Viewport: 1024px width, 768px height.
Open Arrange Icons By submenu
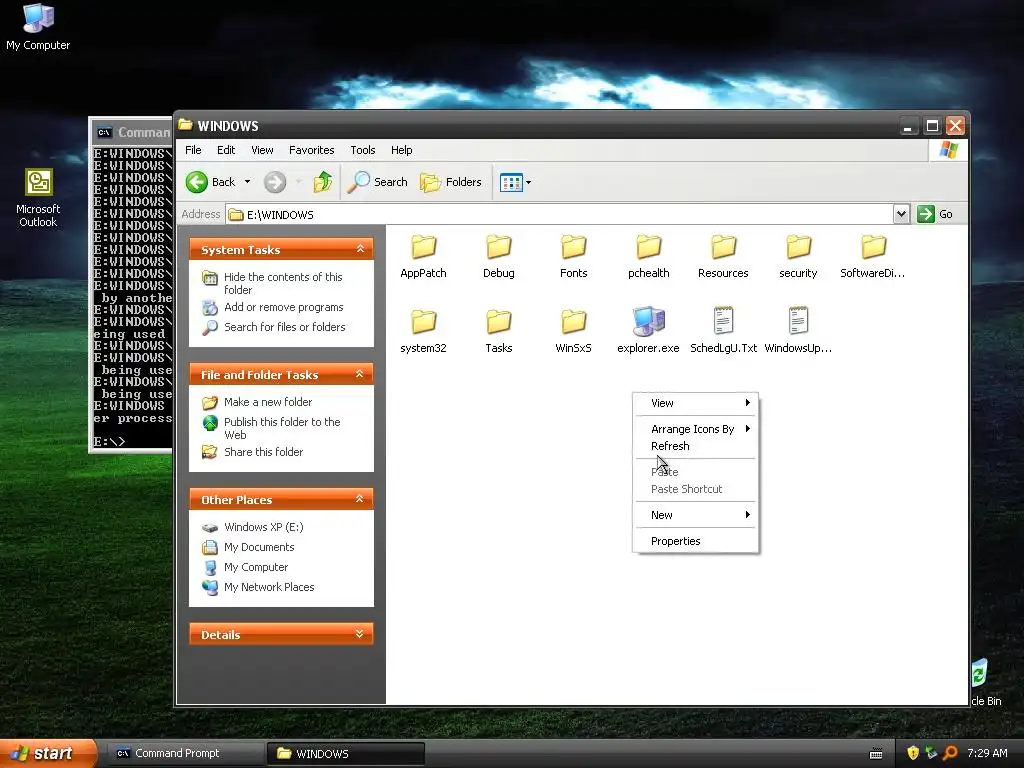point(696,429)
